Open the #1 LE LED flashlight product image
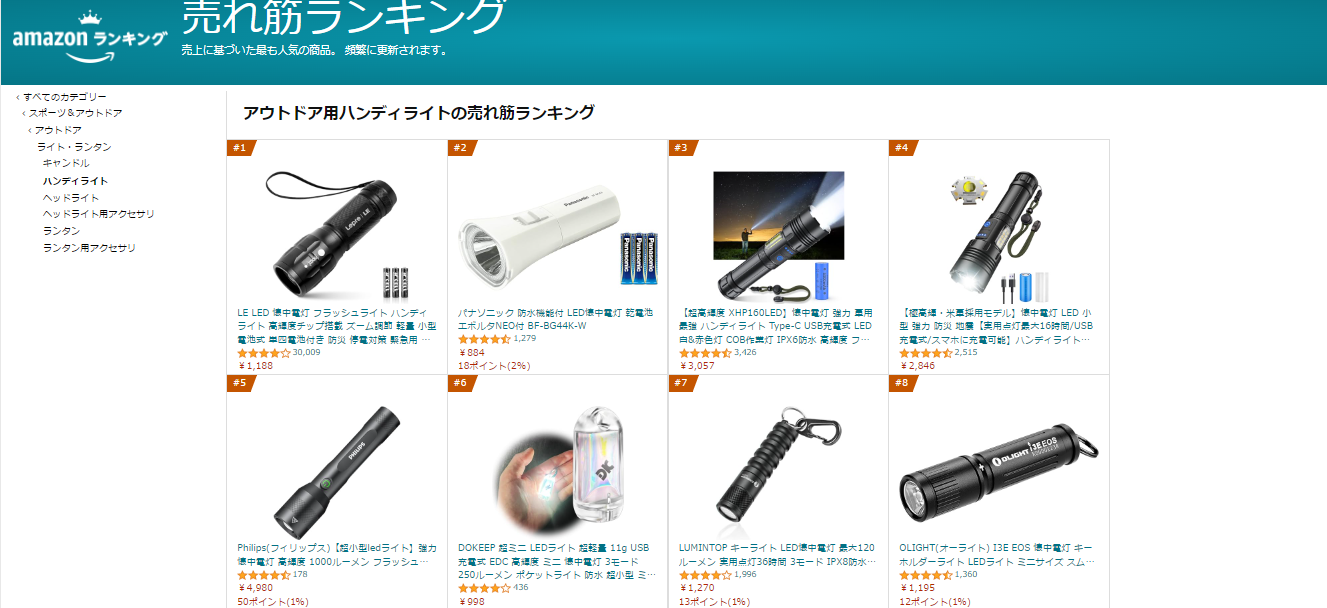This screenshot has width=1327, height=608. click(337, 236)
